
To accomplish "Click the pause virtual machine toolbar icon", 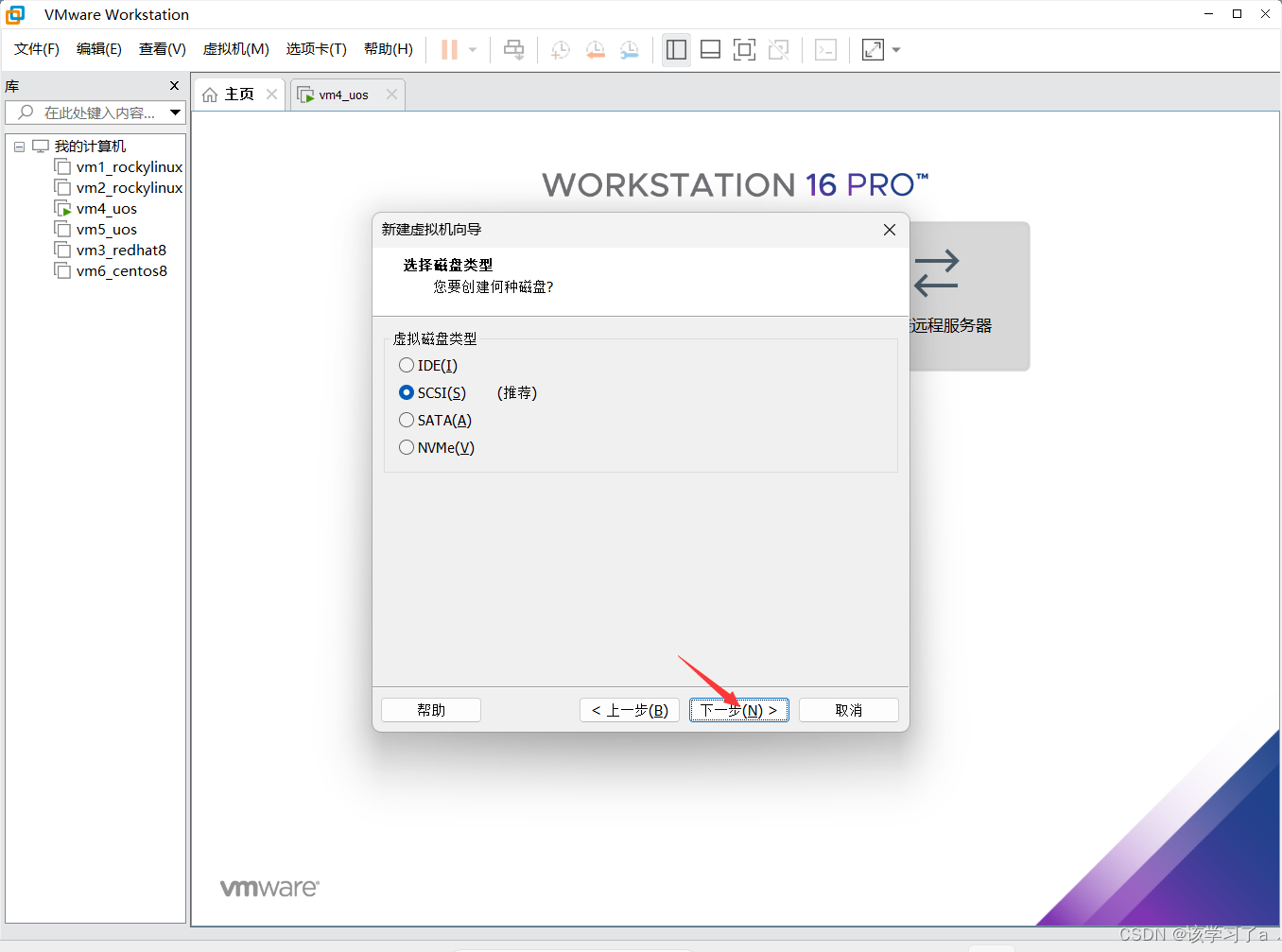I will (450, 50).
